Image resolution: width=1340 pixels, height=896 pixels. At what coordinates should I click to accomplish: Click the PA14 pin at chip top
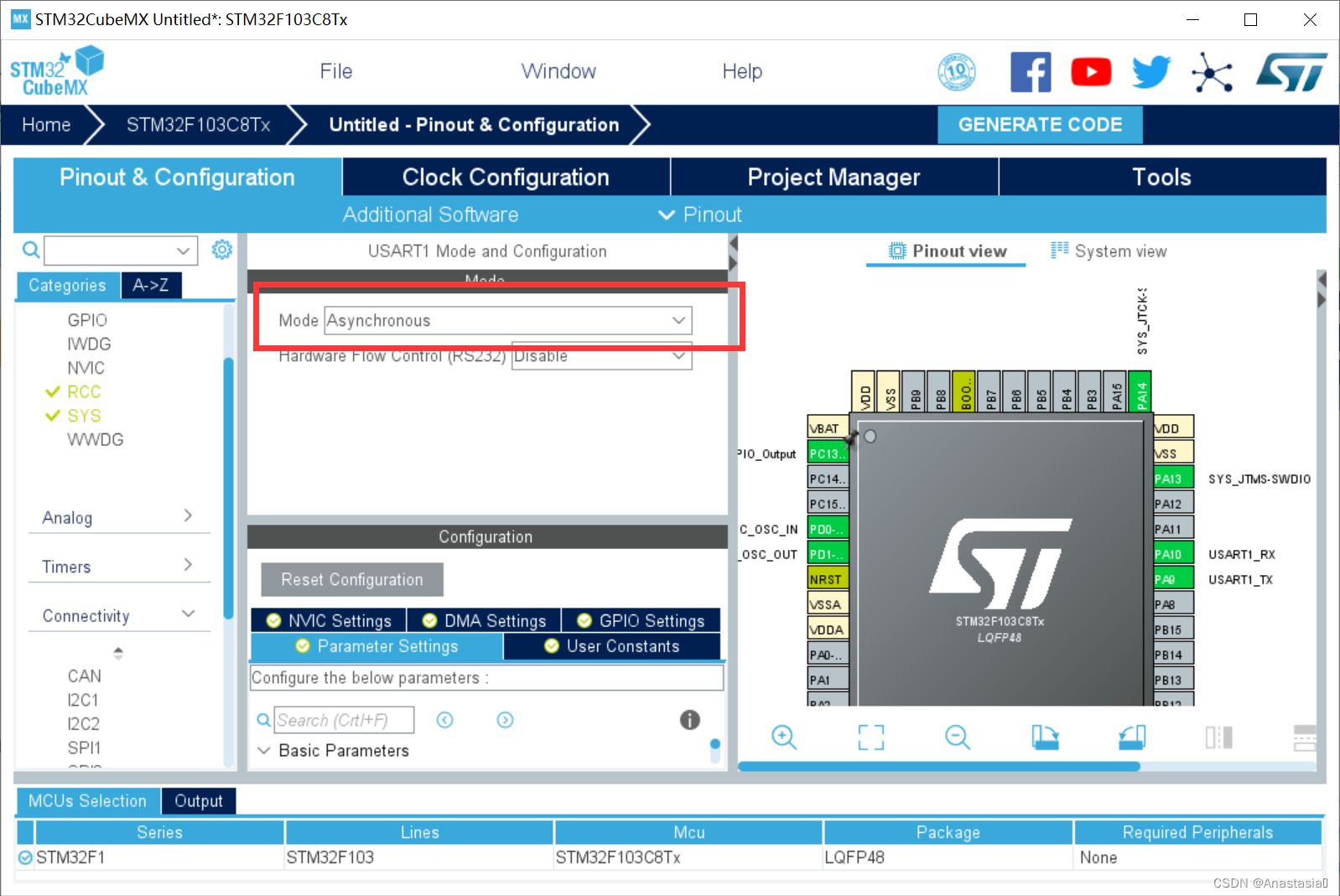pyautogui.click(x=1140, y=392)
